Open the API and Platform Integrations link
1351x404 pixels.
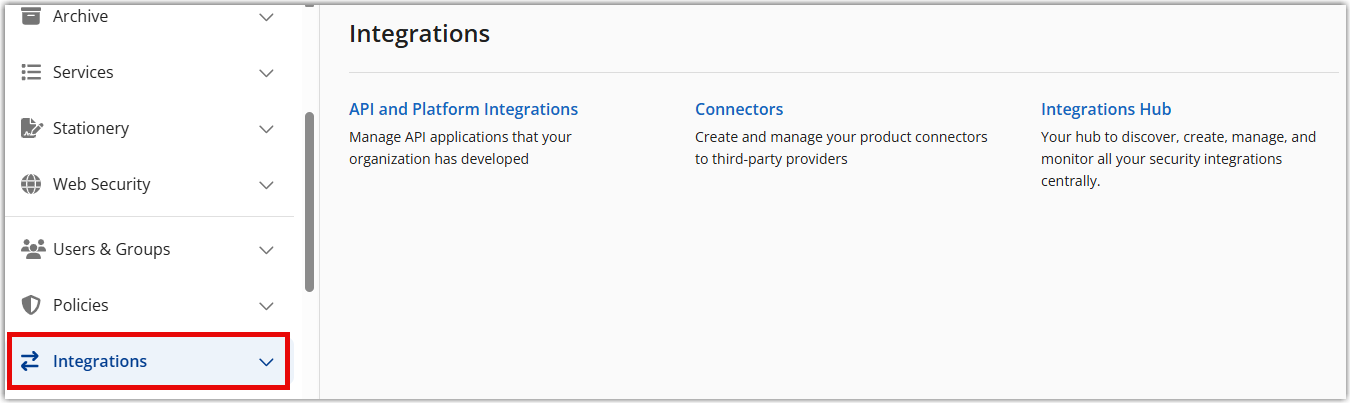463,109
